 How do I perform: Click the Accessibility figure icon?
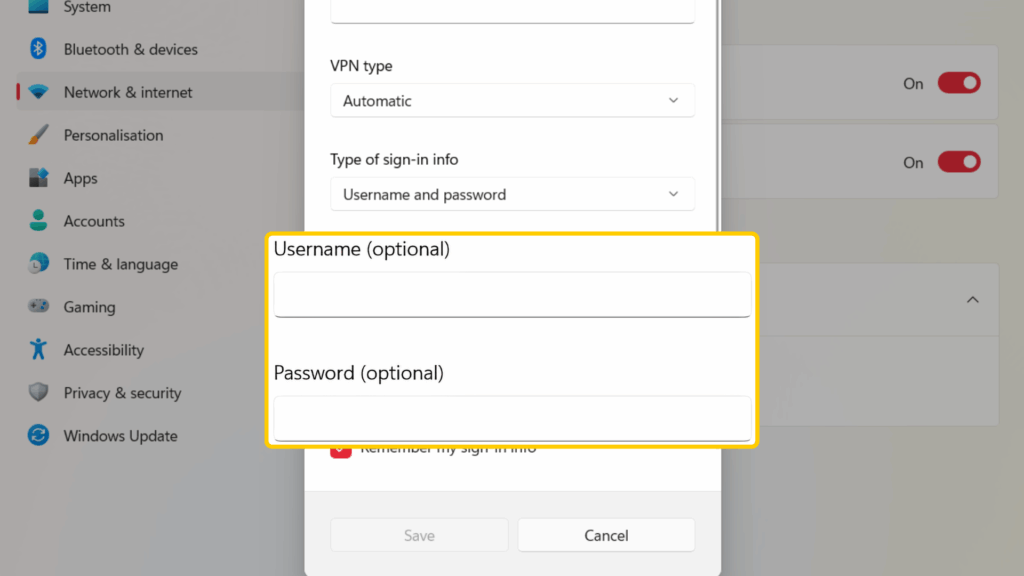point(39,350)
